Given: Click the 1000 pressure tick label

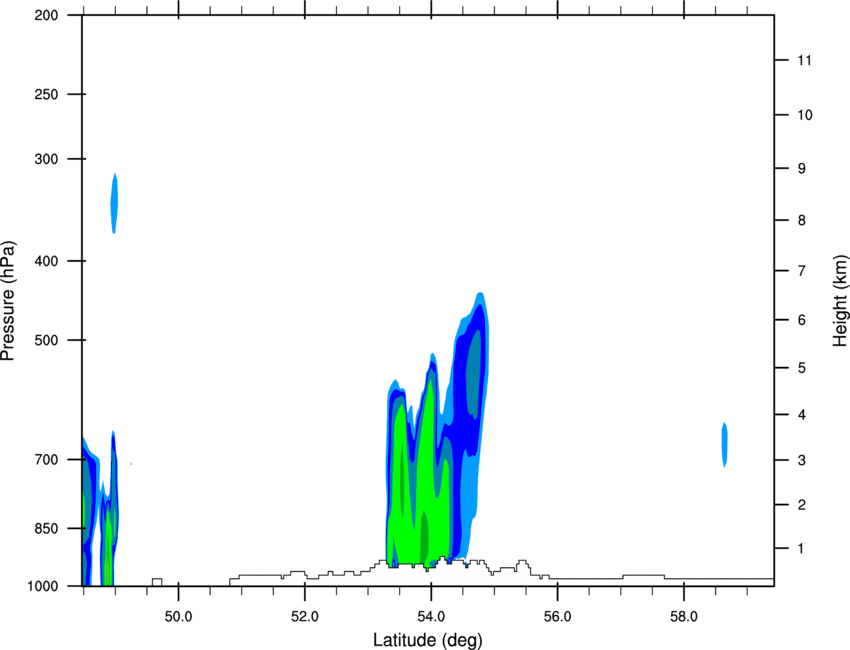Looking at the screenshot, I should (x=43, y=586).
